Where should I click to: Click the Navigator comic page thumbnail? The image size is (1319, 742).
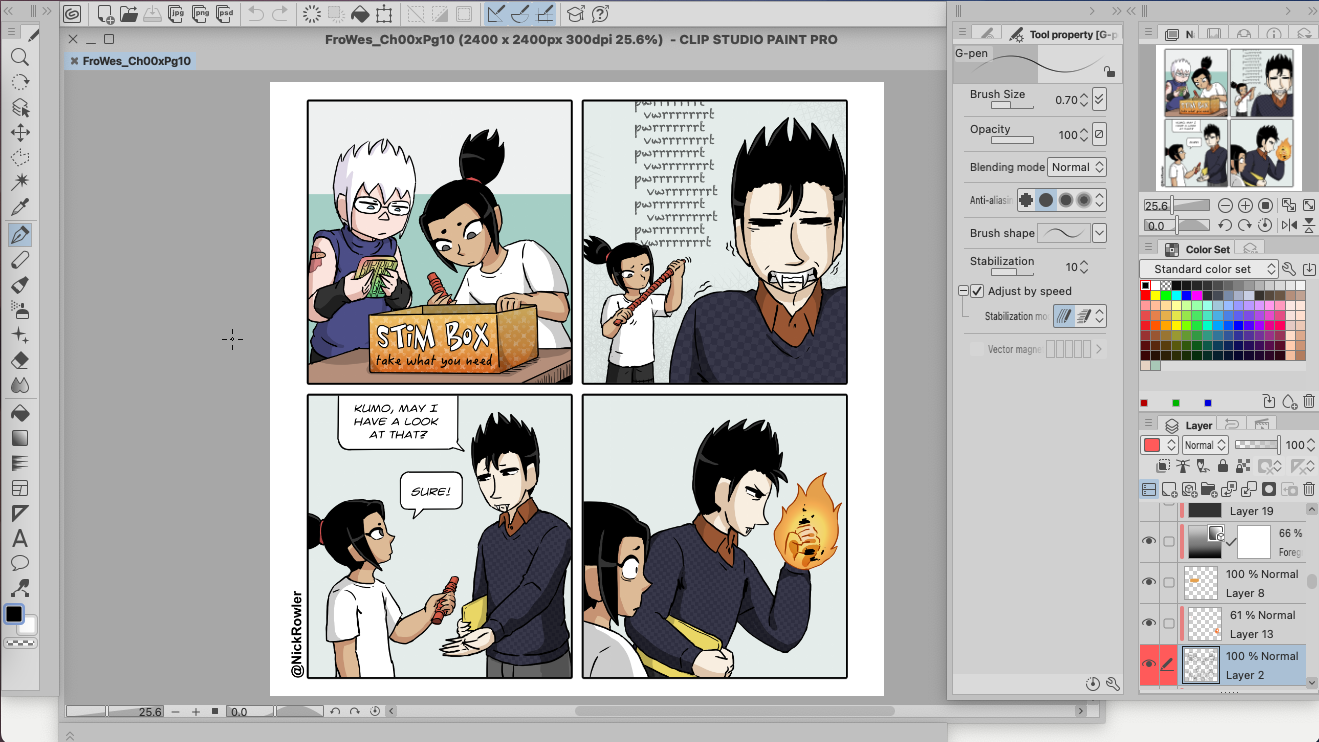1228,117
